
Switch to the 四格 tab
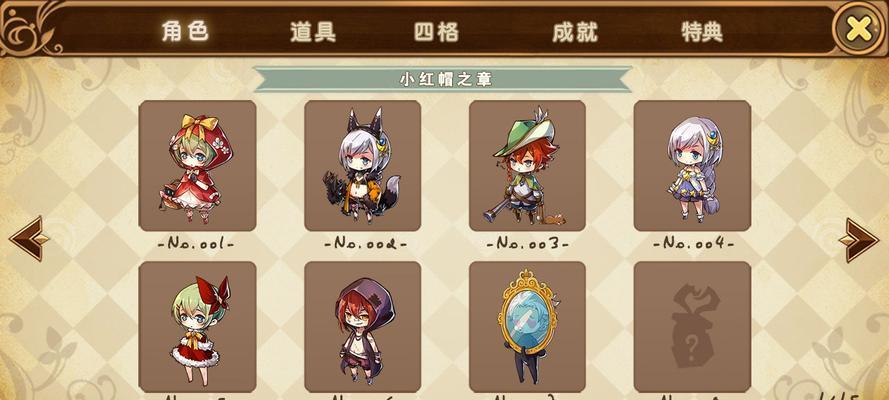pos(436,32)
